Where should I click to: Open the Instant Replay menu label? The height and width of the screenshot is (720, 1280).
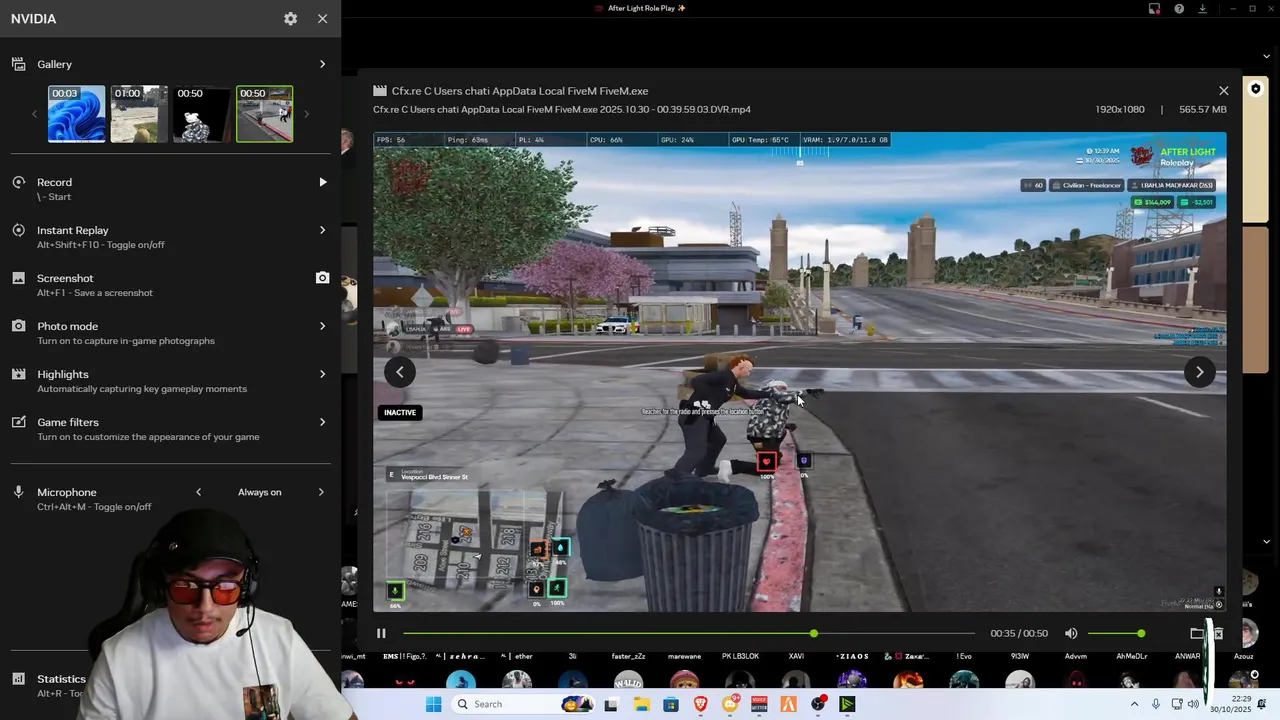[x=73, y=230]
